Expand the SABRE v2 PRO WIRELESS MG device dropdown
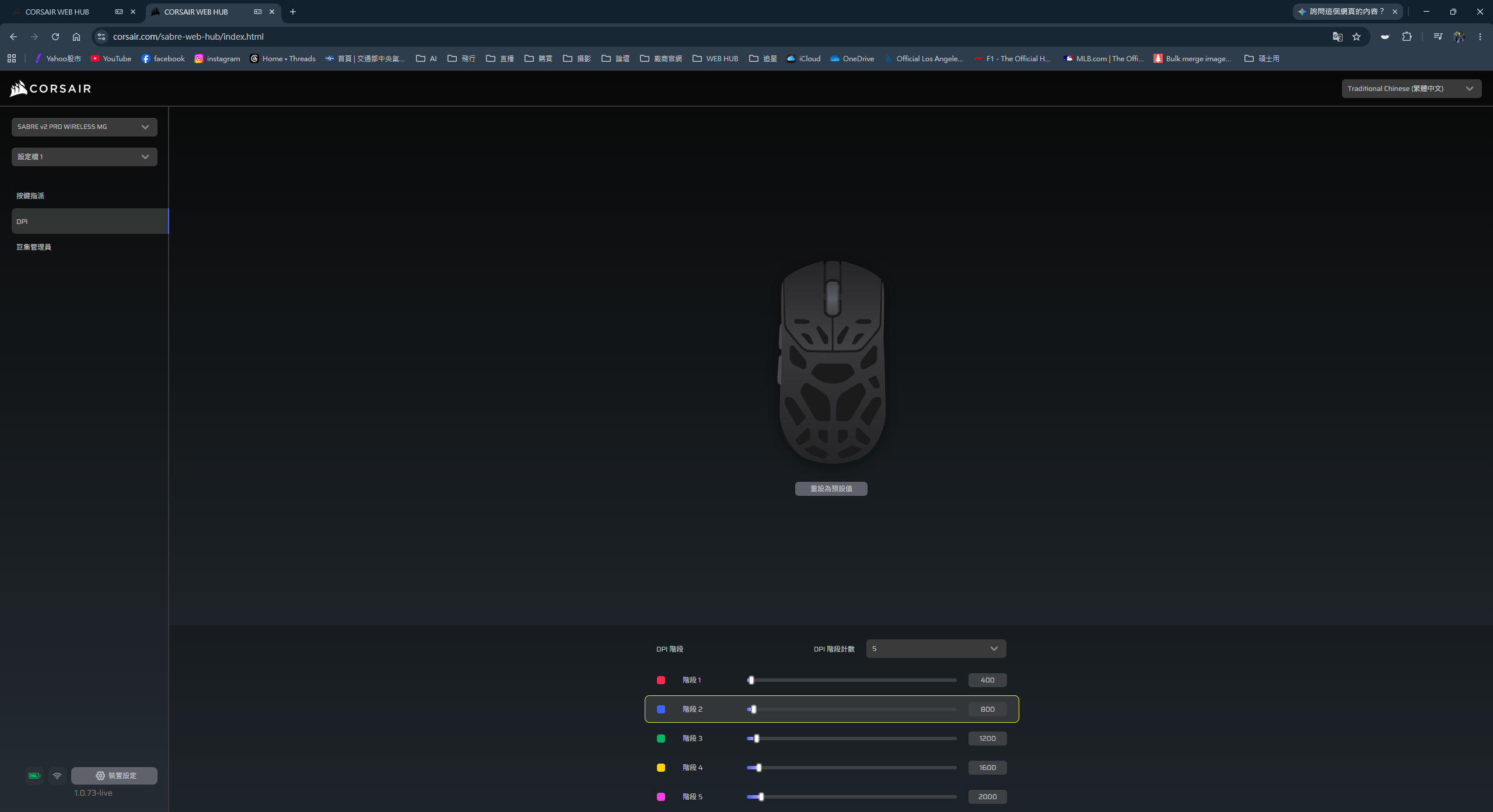The width and height of the screenshot is (1493, 812). 84,127
